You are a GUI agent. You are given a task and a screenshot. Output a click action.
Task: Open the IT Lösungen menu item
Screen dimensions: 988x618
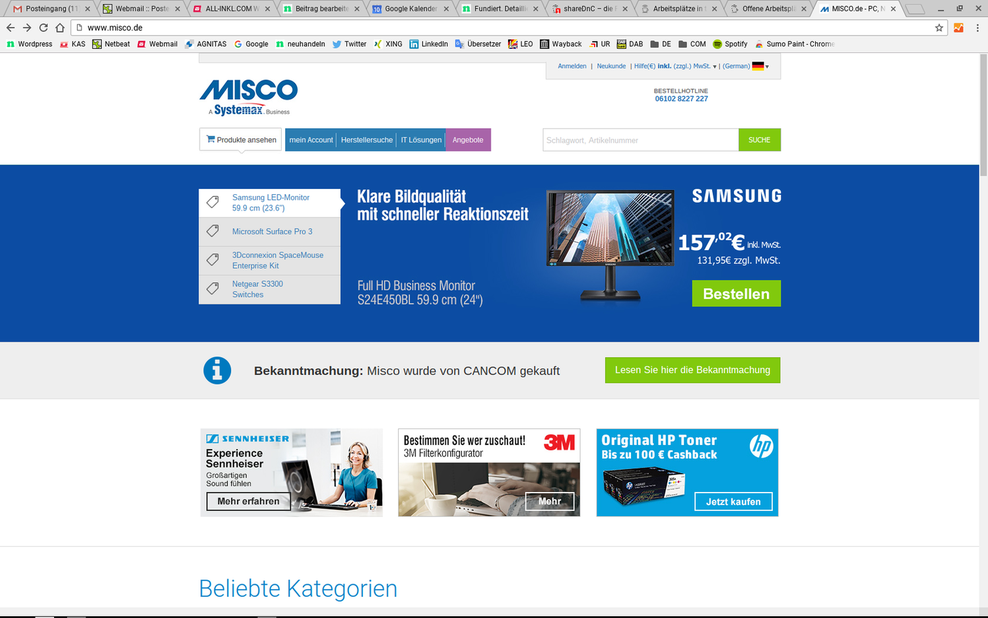[x=421, y=140]
